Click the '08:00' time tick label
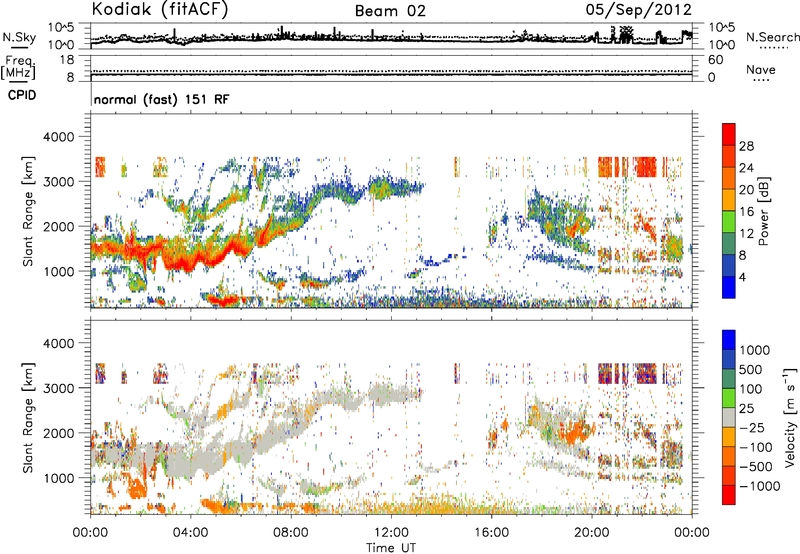This screenshot has height=554, width=800. (291, 533)
